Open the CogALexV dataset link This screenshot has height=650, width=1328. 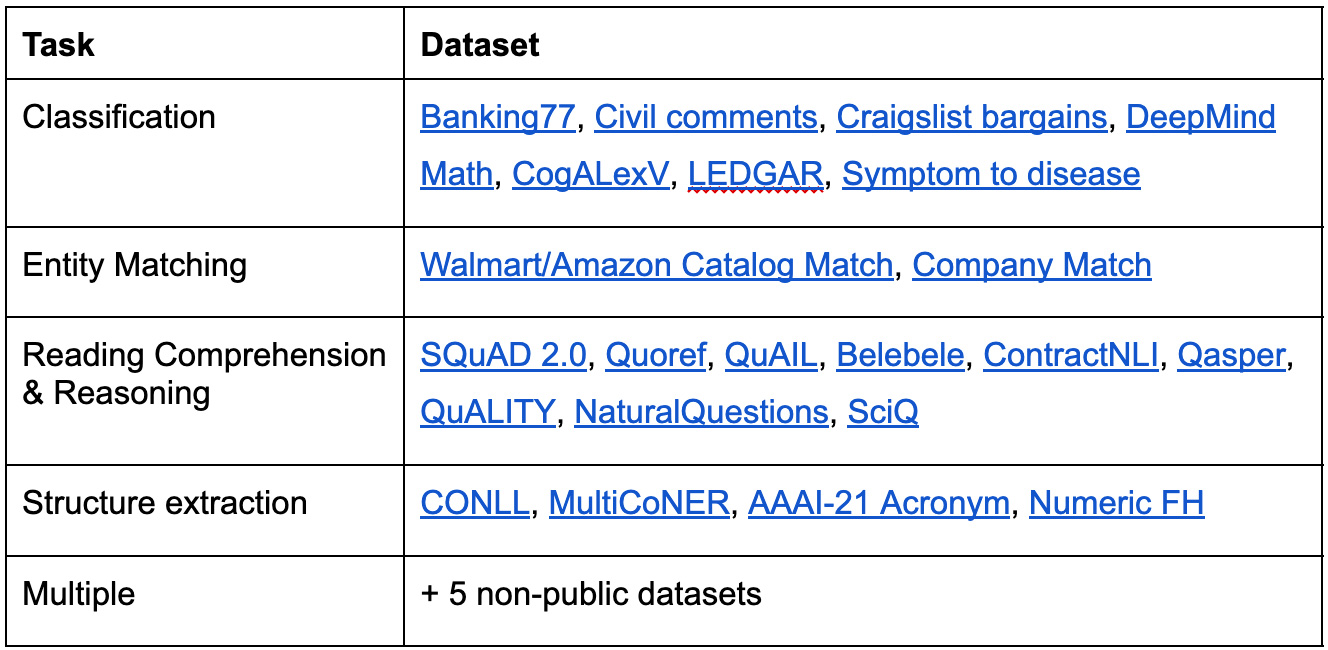(591, 174)
